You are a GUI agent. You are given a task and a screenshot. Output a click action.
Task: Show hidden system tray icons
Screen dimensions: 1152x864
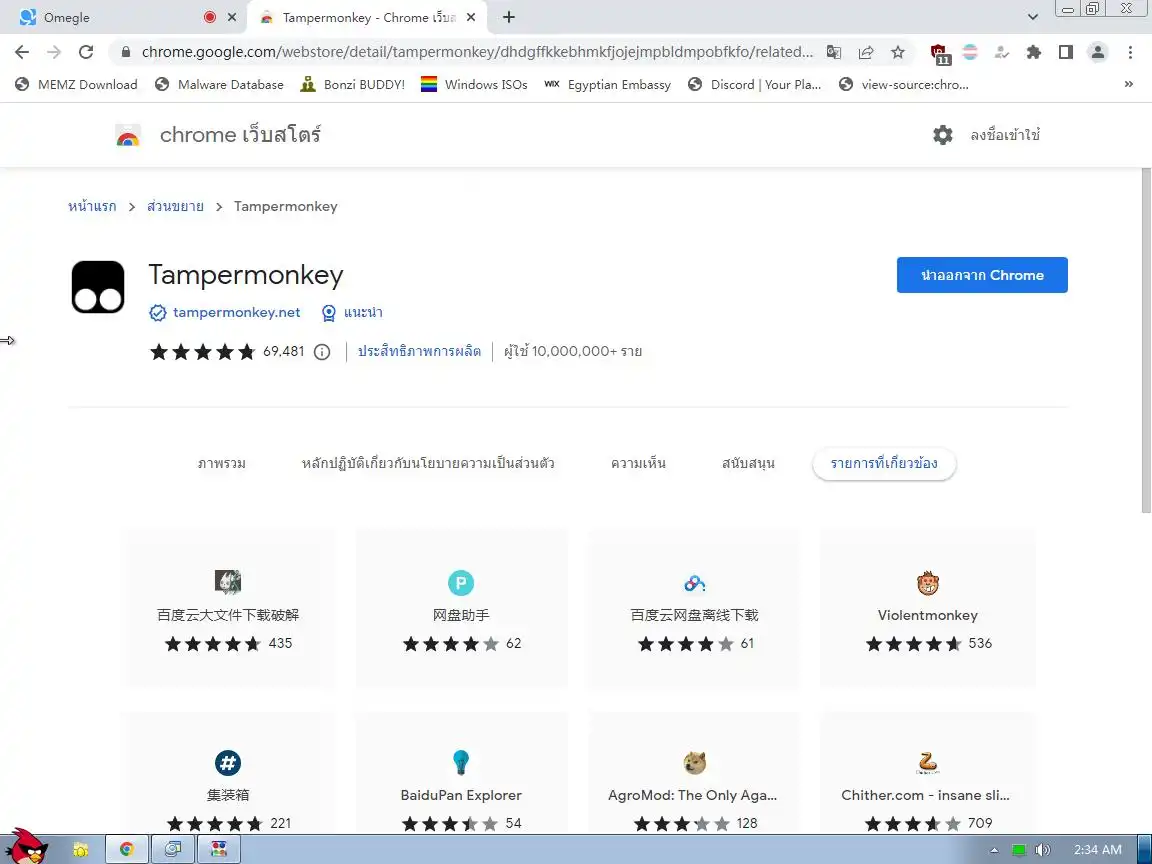tap(994, 850)
